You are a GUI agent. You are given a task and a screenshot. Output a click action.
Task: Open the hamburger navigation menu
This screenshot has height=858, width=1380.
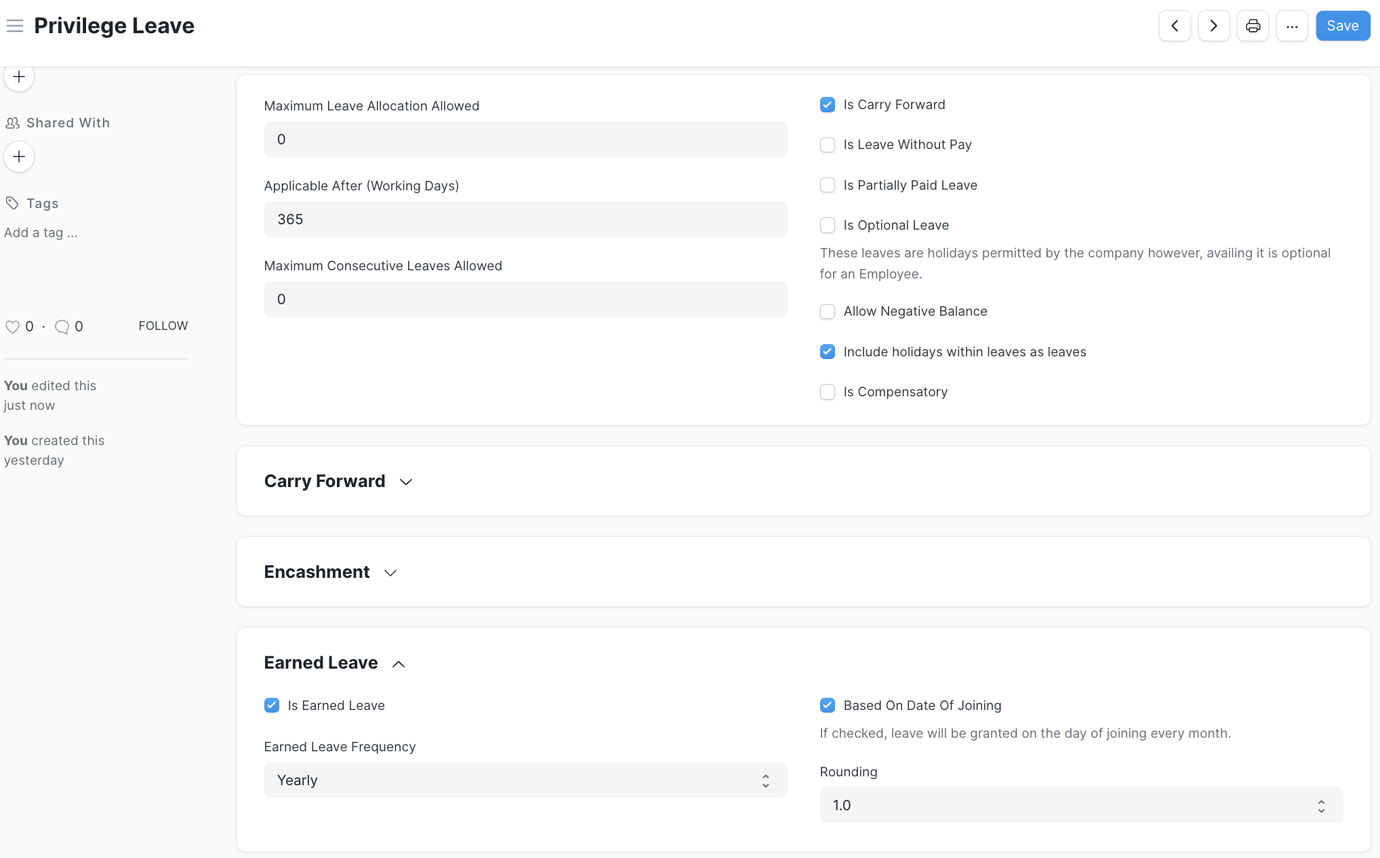(x=15, y=25)
